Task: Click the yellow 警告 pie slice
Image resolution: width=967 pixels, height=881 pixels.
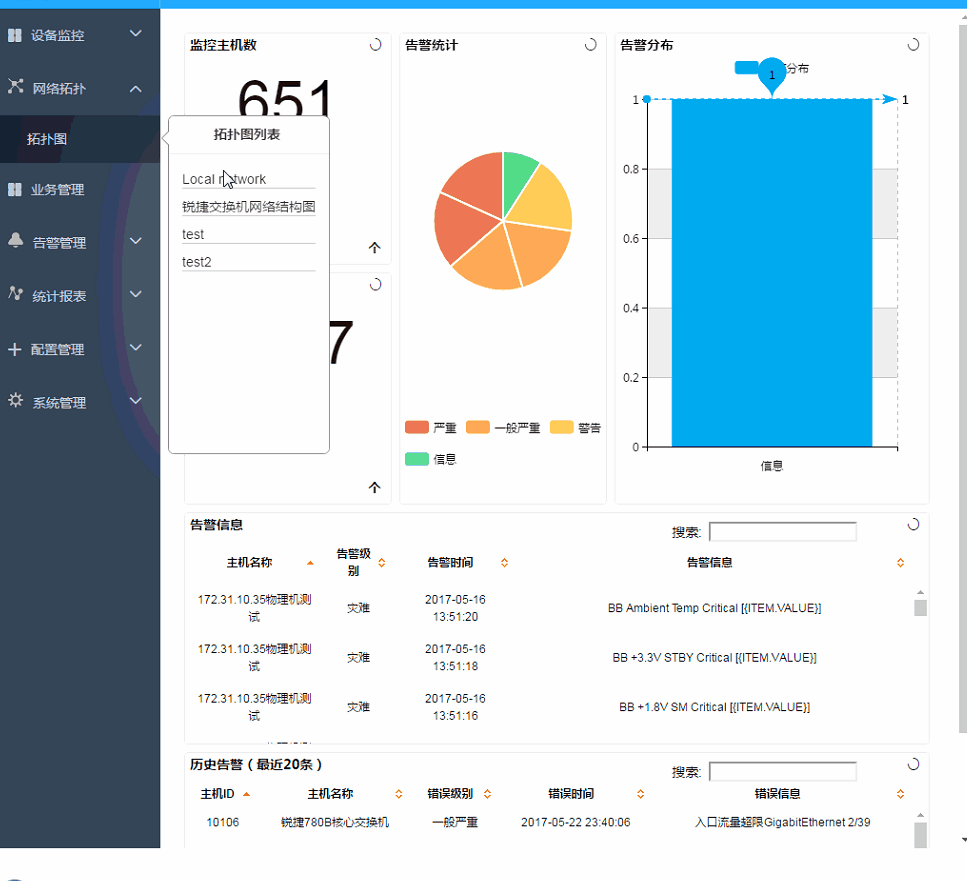Action: tap(544, 200)
